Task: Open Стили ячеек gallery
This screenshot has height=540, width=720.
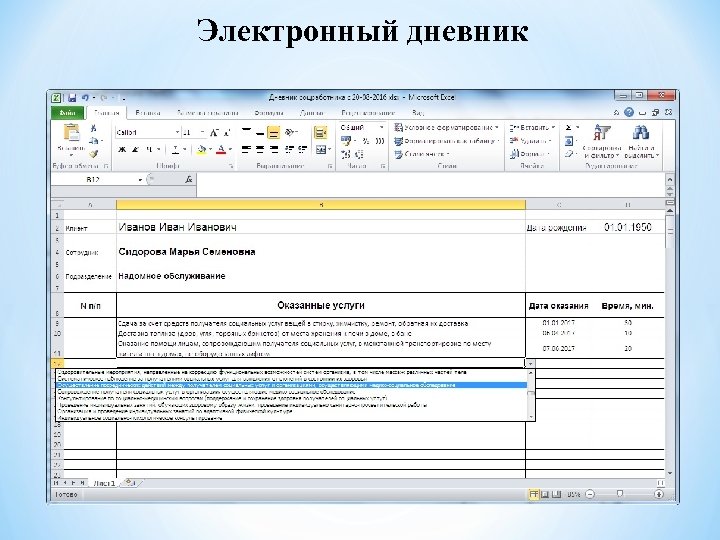Action: tap(422, 154)
